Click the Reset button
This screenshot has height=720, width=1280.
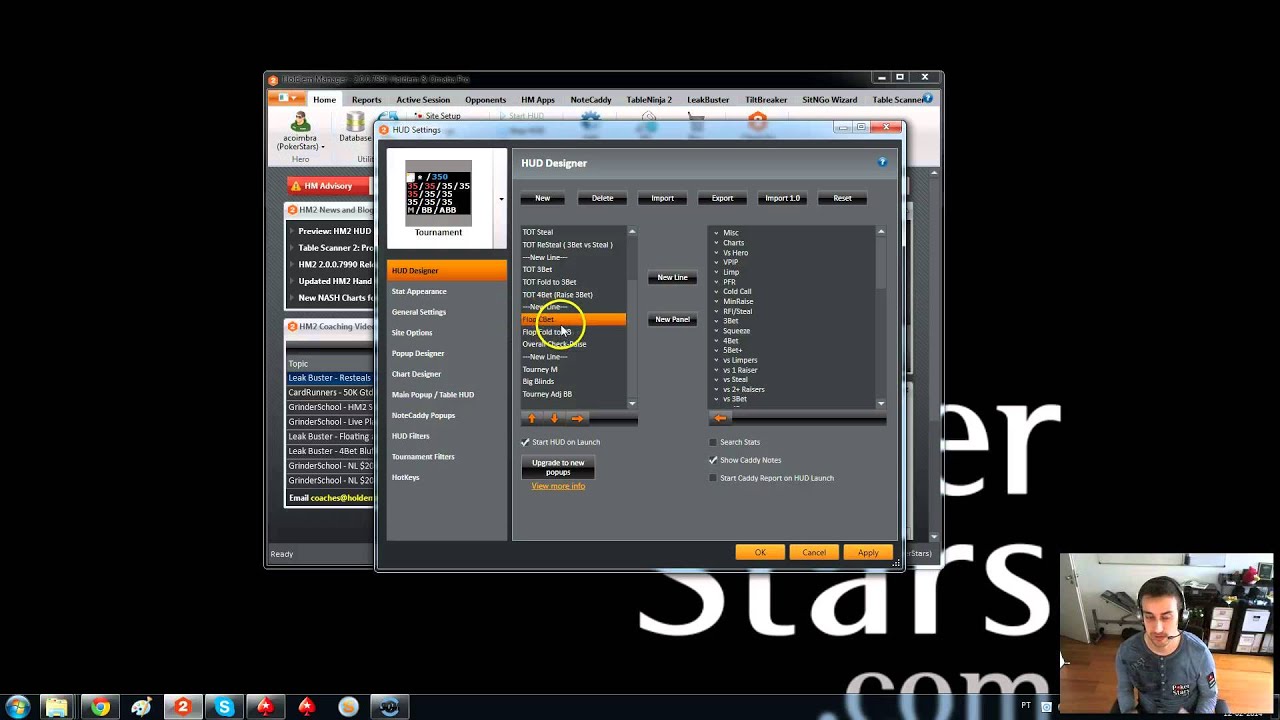[x=842, y=198]
